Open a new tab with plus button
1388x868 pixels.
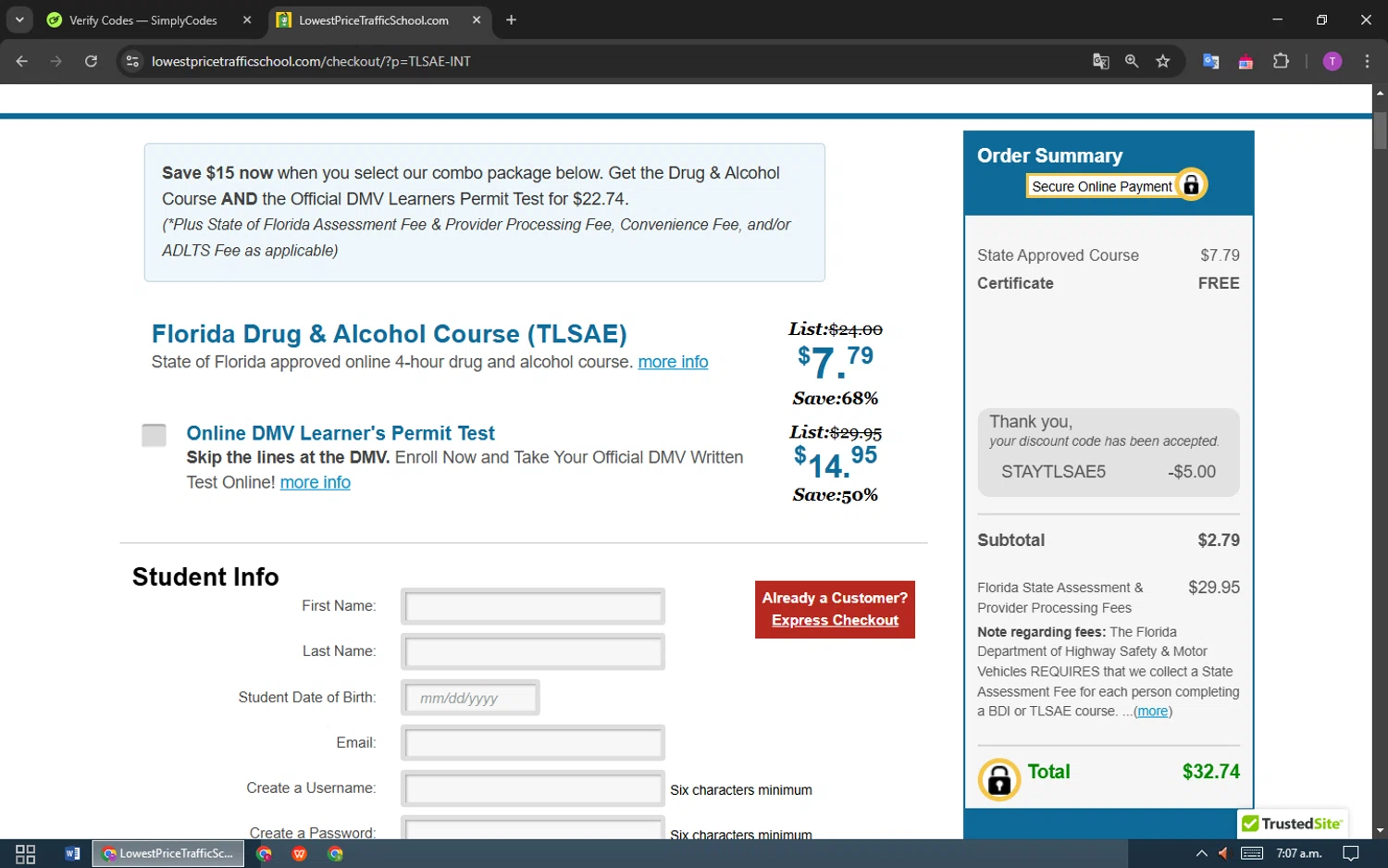[x=511, y=19]
